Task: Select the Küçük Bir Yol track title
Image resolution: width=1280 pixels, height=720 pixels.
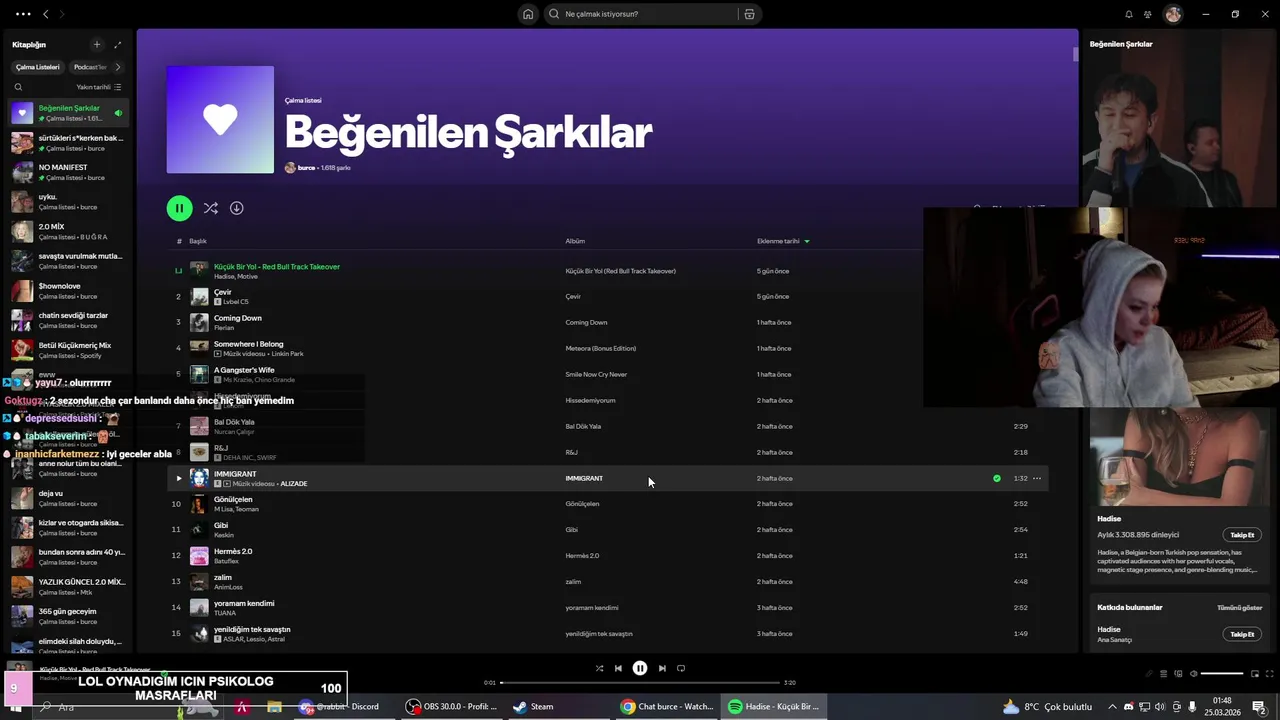Action: 277,267
